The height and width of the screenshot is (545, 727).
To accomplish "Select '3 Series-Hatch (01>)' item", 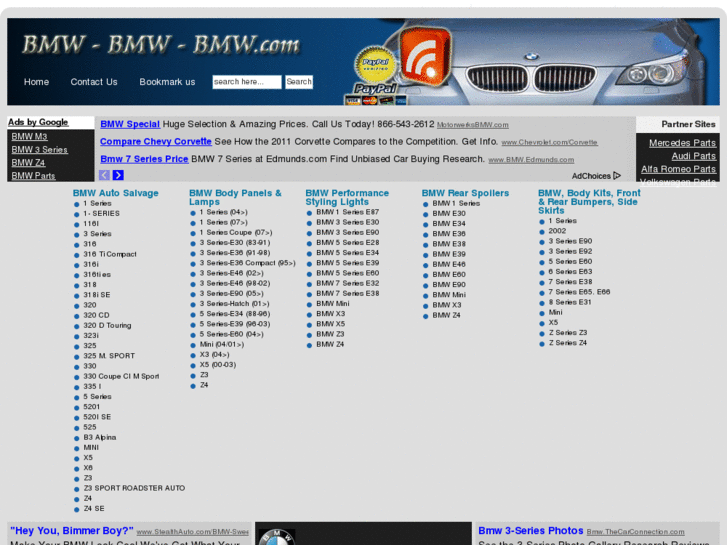I will (x=234, y=304).
